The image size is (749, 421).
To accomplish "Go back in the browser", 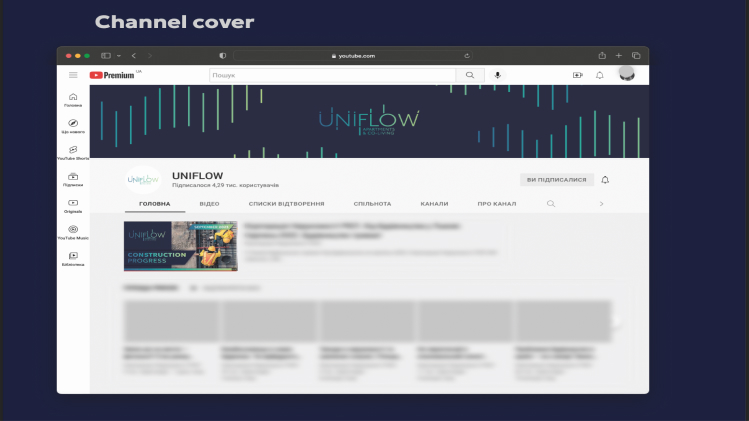I will click(x=134, y=55).
